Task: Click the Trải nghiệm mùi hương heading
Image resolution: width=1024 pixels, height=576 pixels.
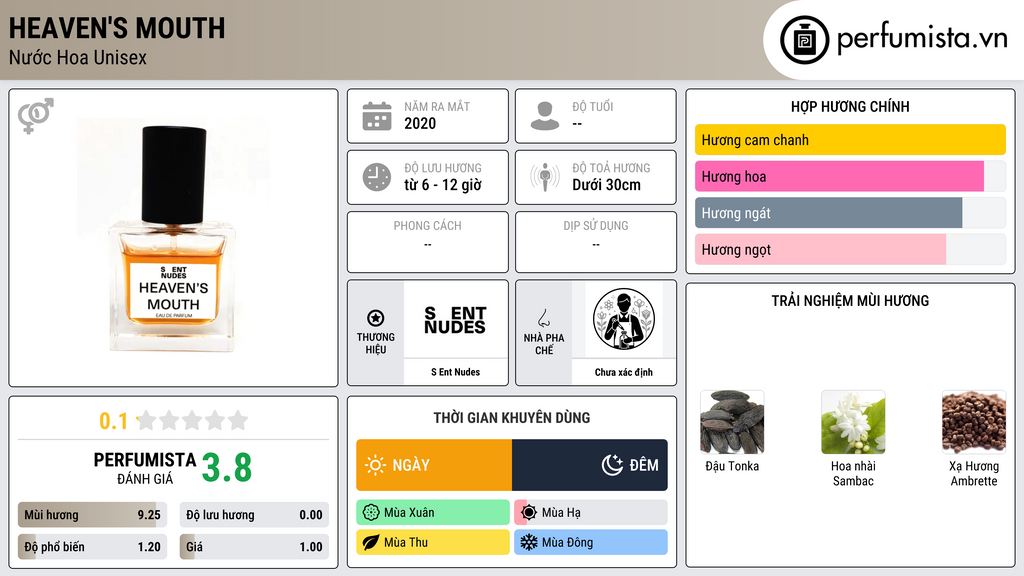Action: (850, 301)
